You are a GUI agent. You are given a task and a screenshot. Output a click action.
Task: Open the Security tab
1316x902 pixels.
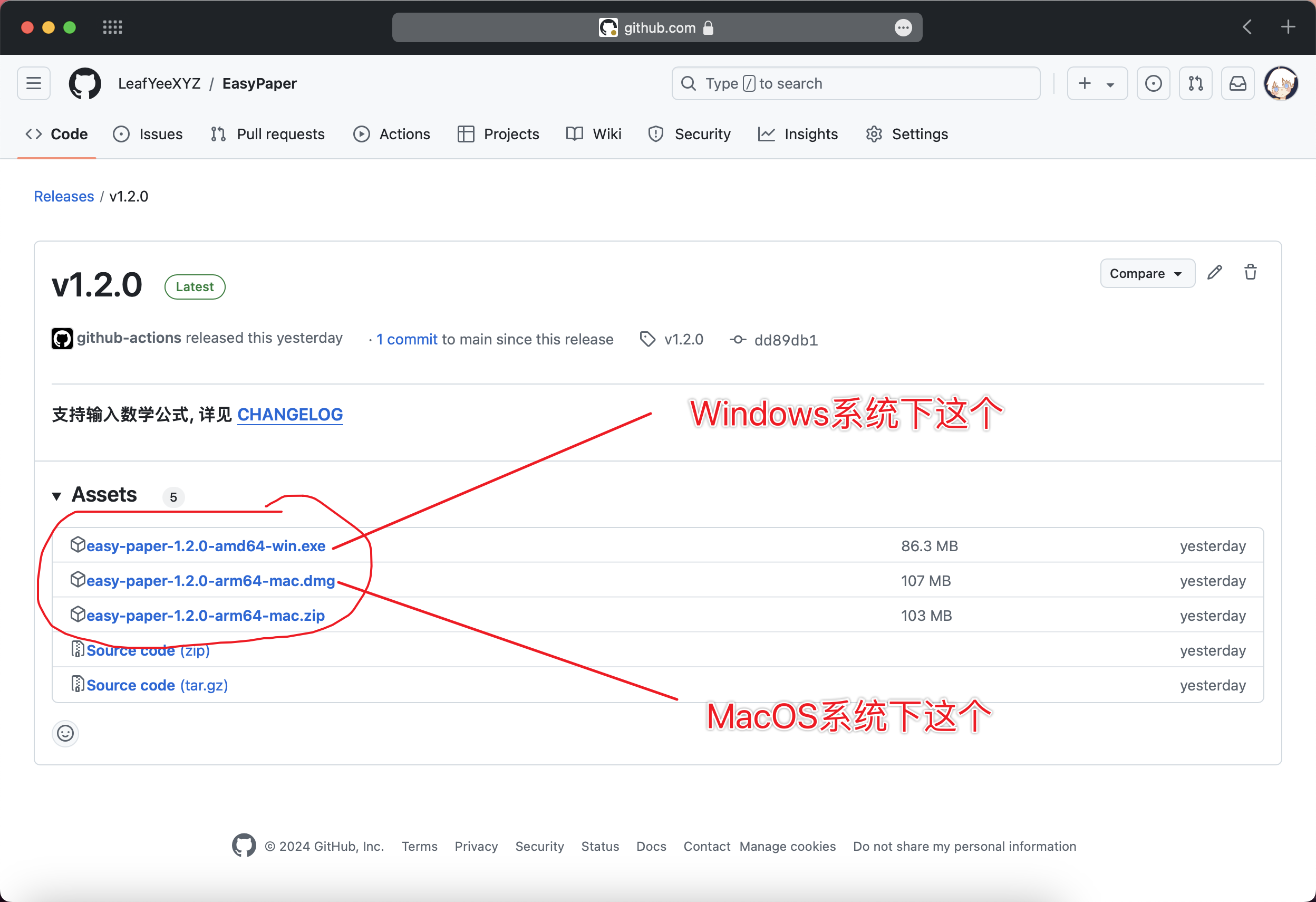[690, 135]
